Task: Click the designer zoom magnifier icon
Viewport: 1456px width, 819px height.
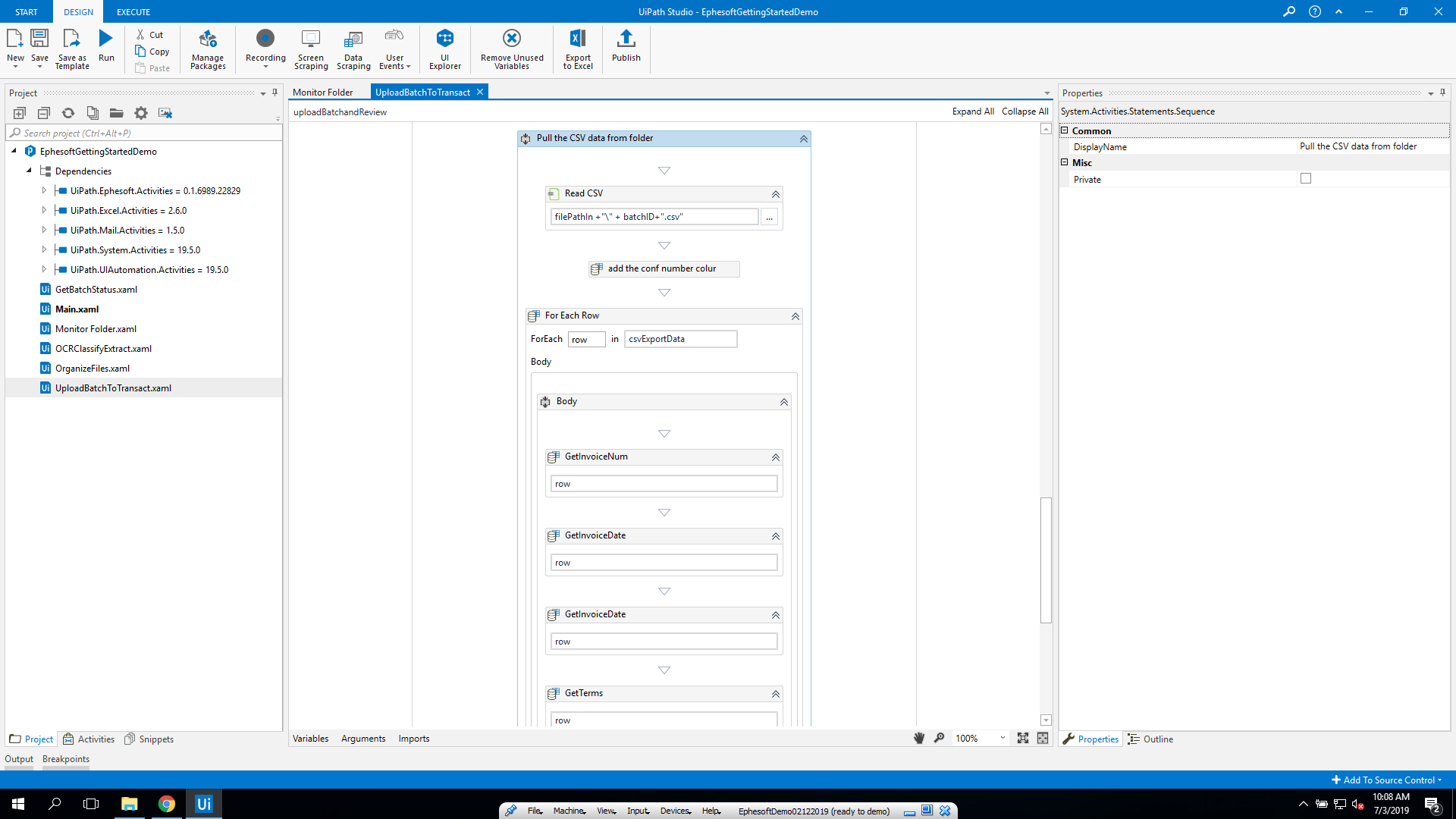Action: pyautogui.click(x=940, y=738)
